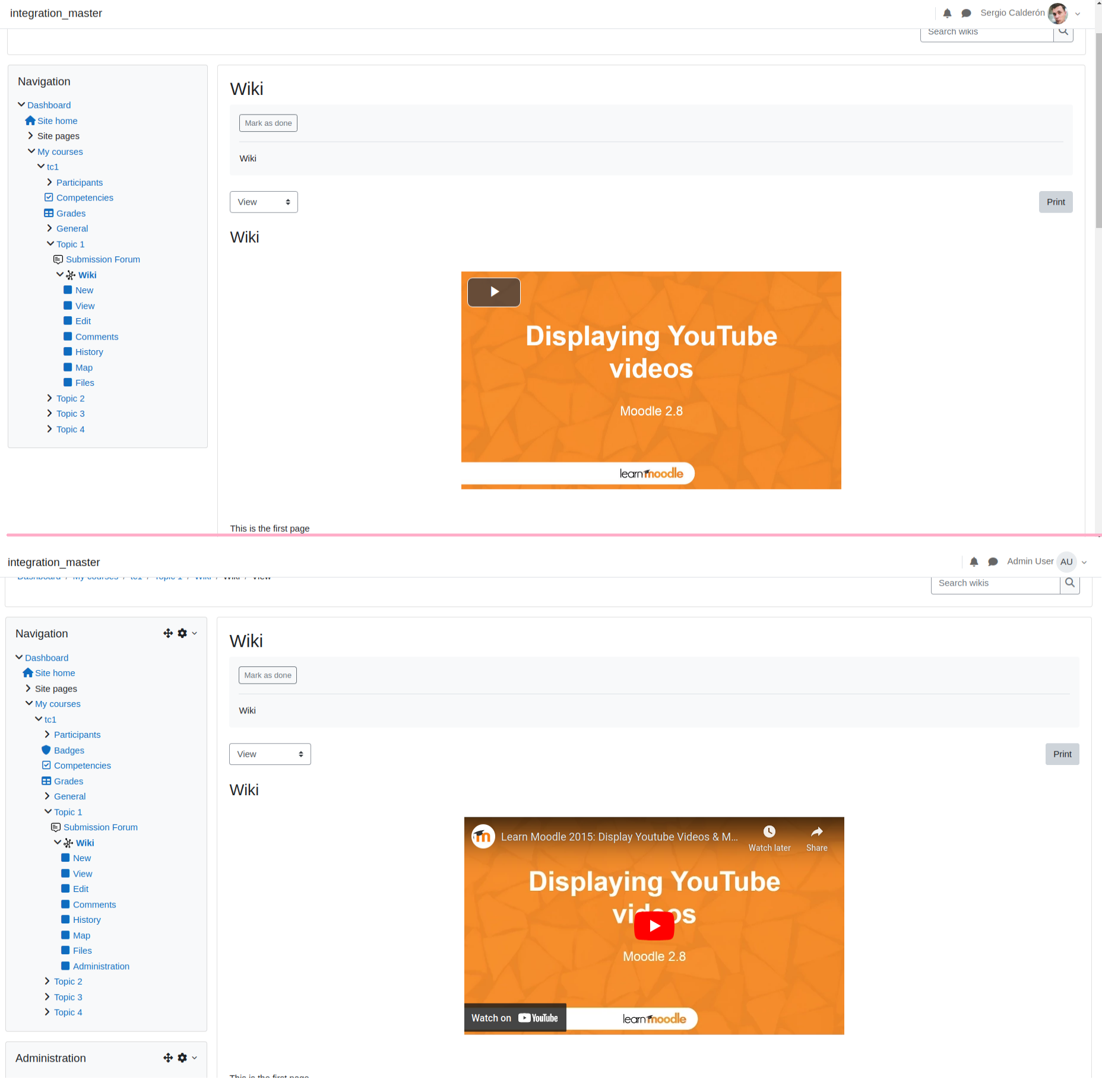Play the lower video with red YouTube button
The height and width of the screenshot is (1092, 1102).
(x=654, y=926)
